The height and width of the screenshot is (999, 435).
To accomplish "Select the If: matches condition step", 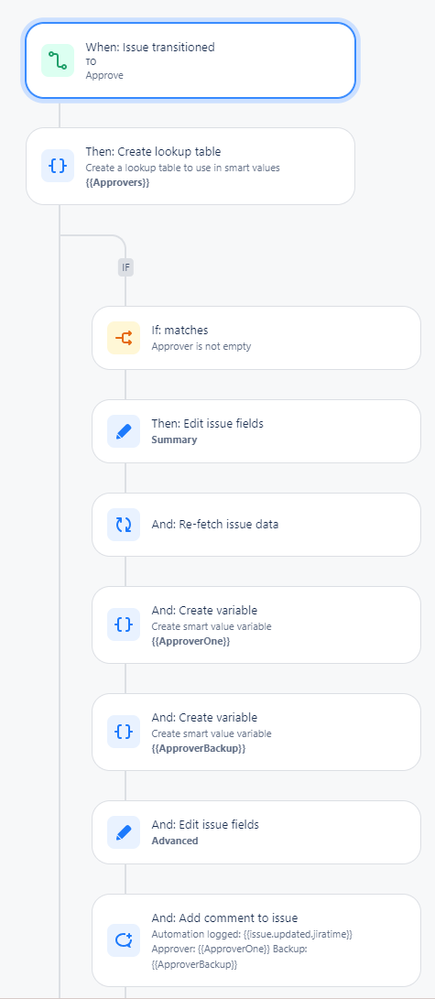I will pyautogui.click(x=256, y=338).
